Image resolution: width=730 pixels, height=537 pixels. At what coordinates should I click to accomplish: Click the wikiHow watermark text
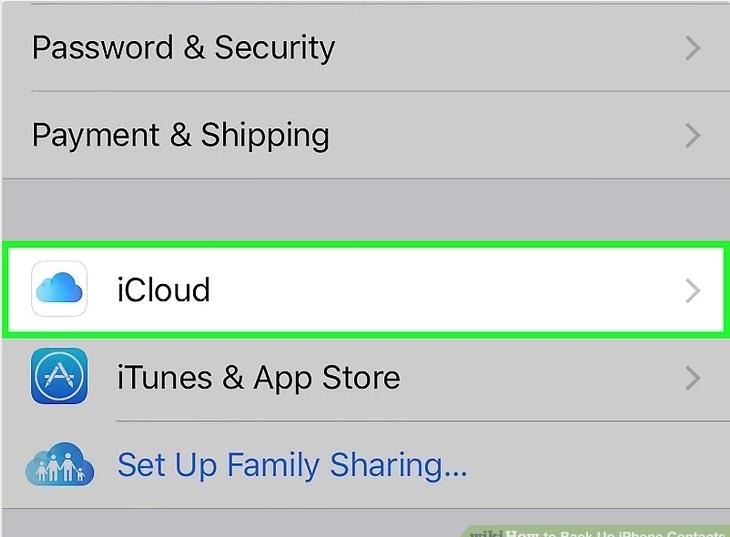click(x=598, y=530)
